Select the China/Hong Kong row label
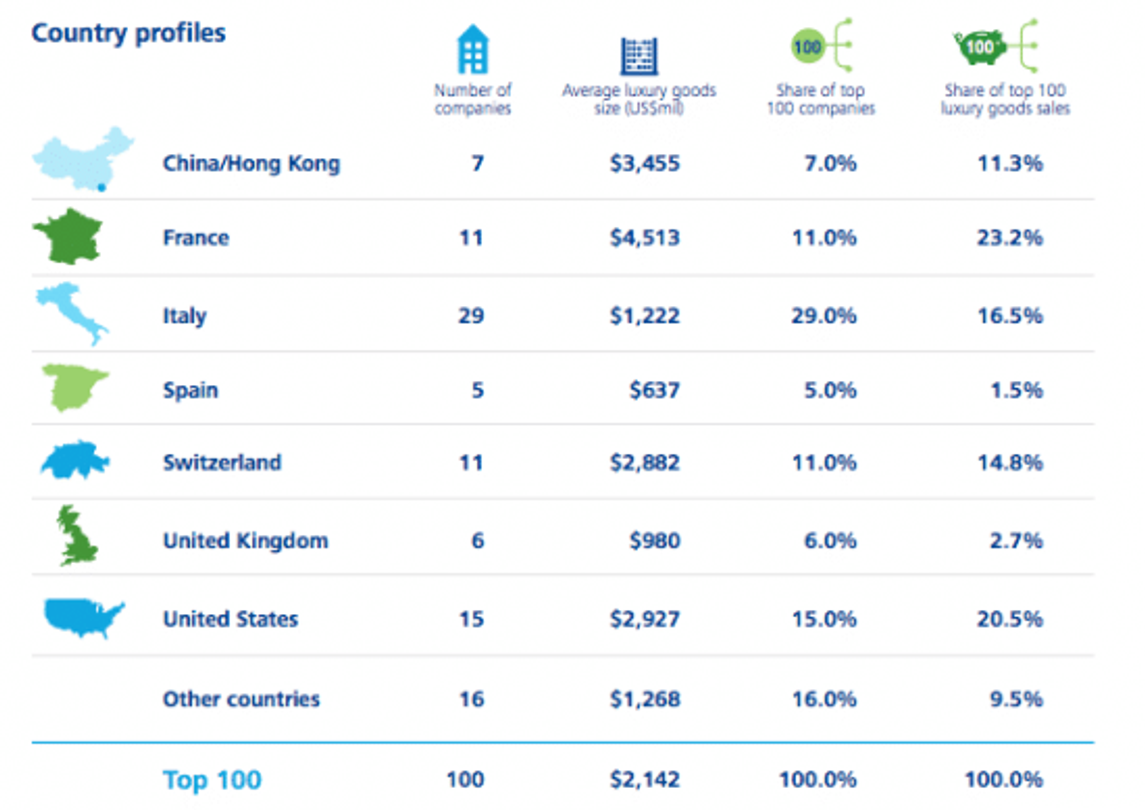The height and width of the screenshot is (810, 1145). point(251,164)
